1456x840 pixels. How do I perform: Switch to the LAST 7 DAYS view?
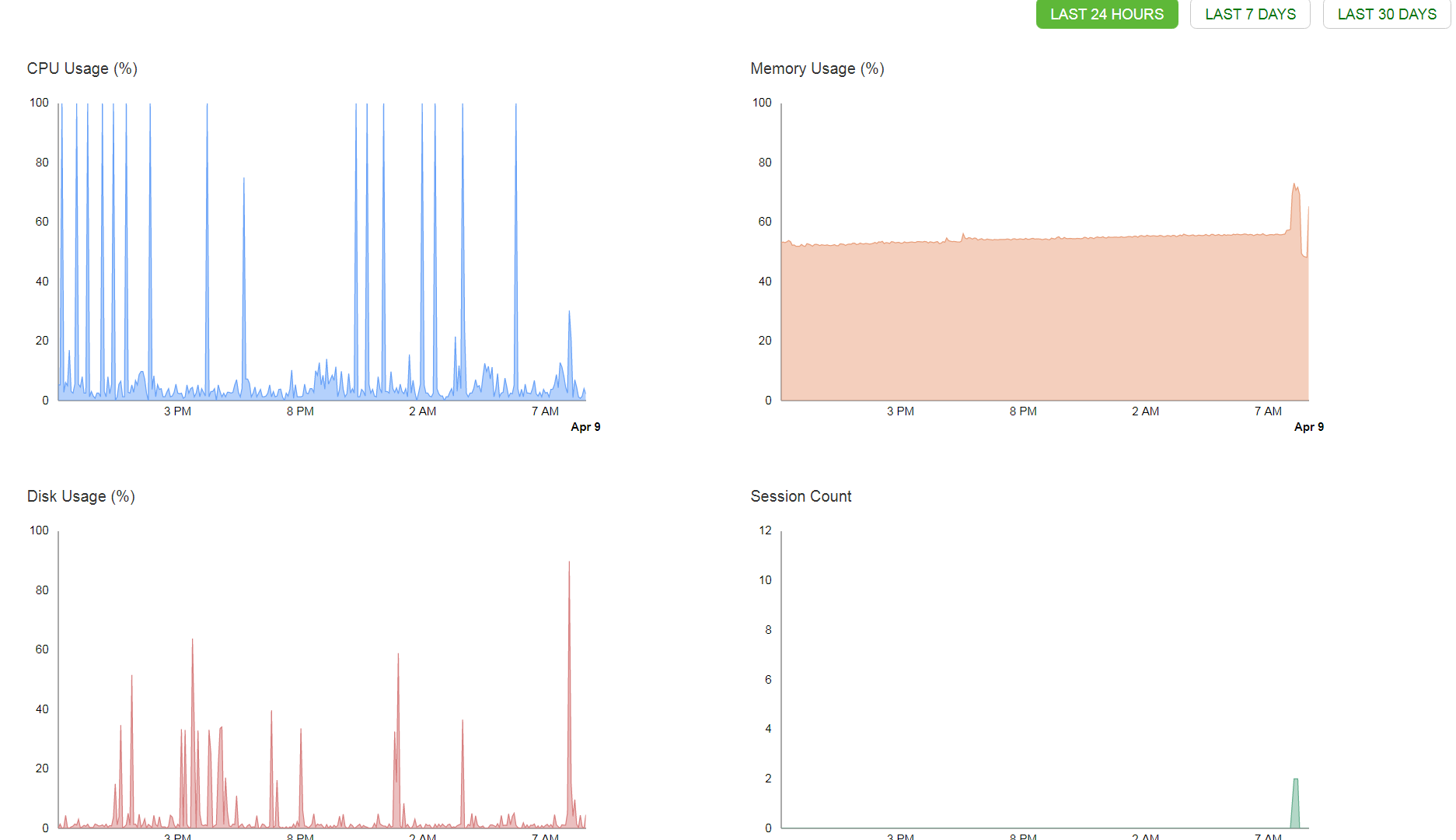pyautogui.click(x=1250, y=14)
